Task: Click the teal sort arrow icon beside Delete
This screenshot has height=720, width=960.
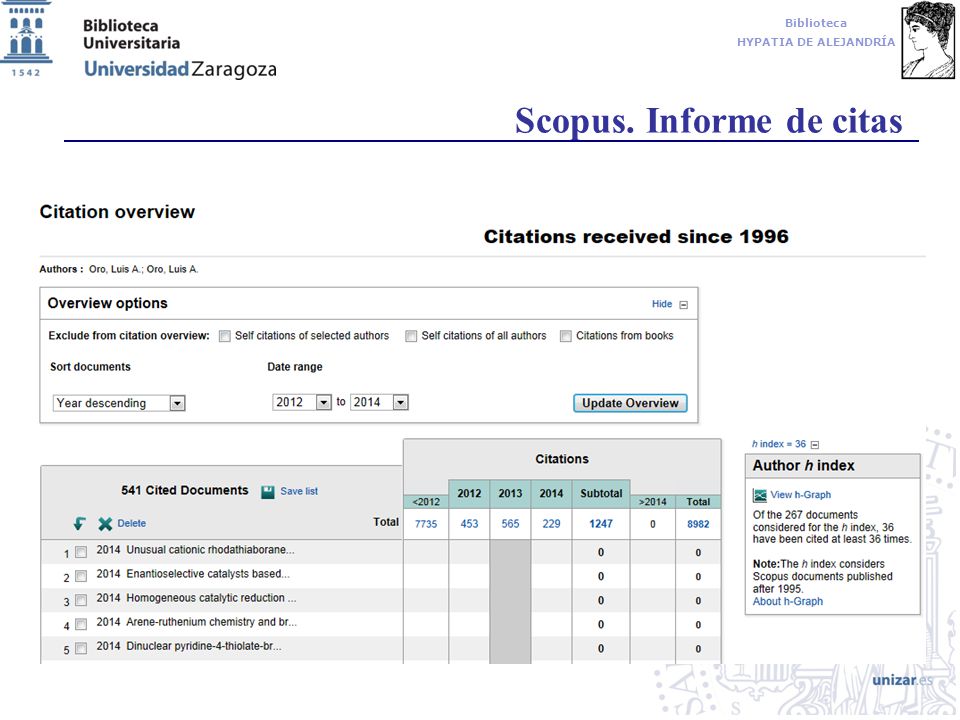Action: click(80, 524)
